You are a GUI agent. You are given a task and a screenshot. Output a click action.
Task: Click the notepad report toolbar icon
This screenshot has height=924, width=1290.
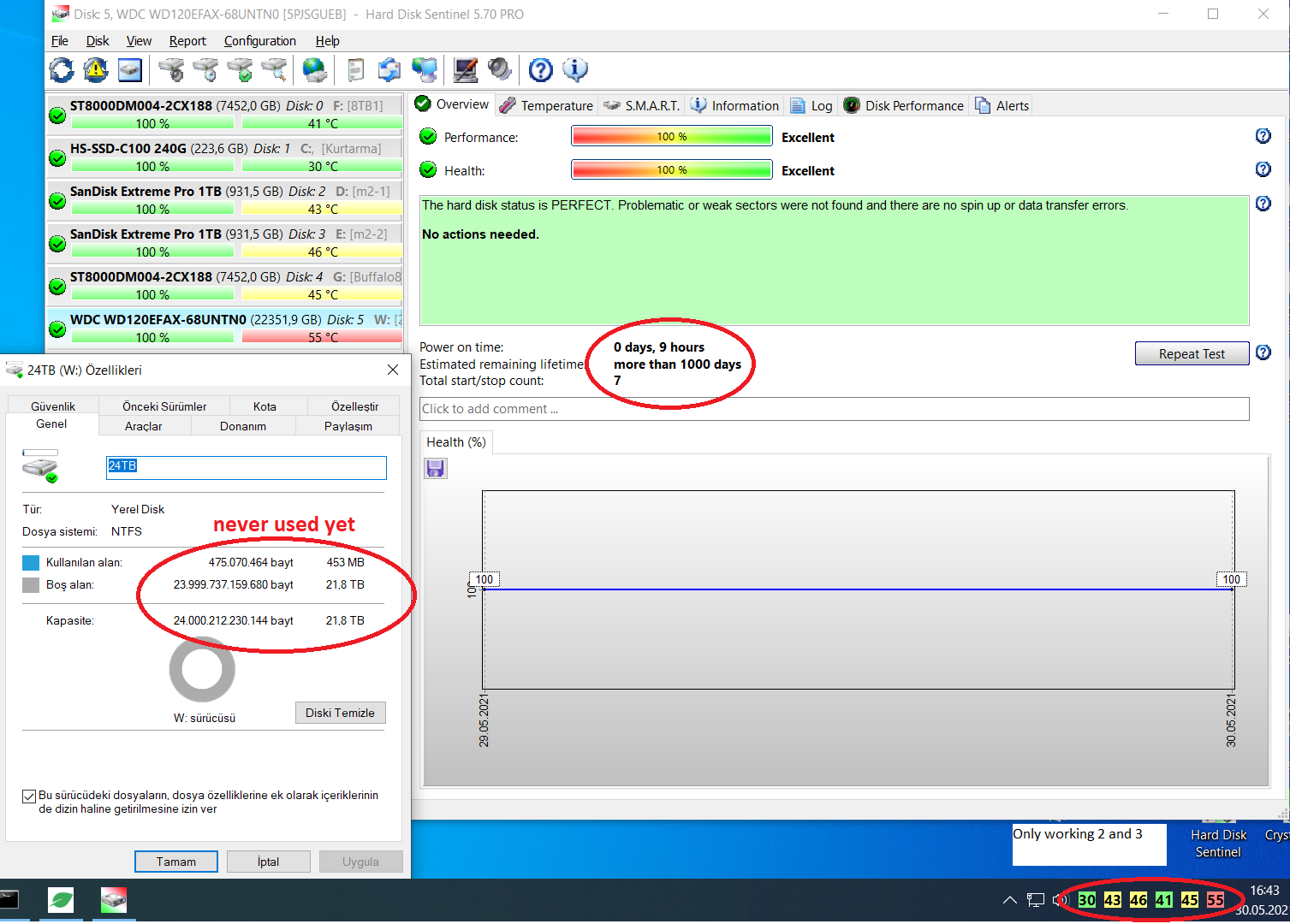tap(355, 69)
